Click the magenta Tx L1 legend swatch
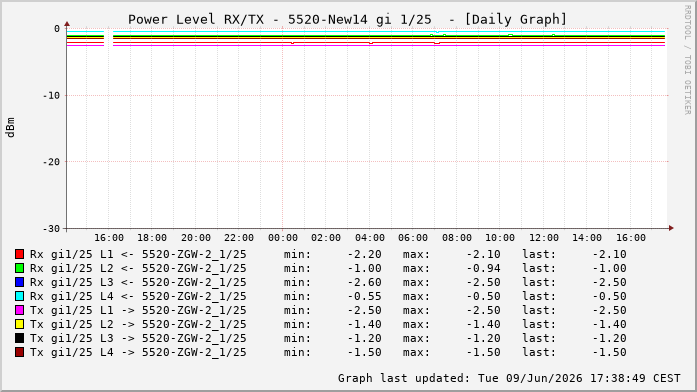This screenshot has width=697, height=392. [19, 310]
